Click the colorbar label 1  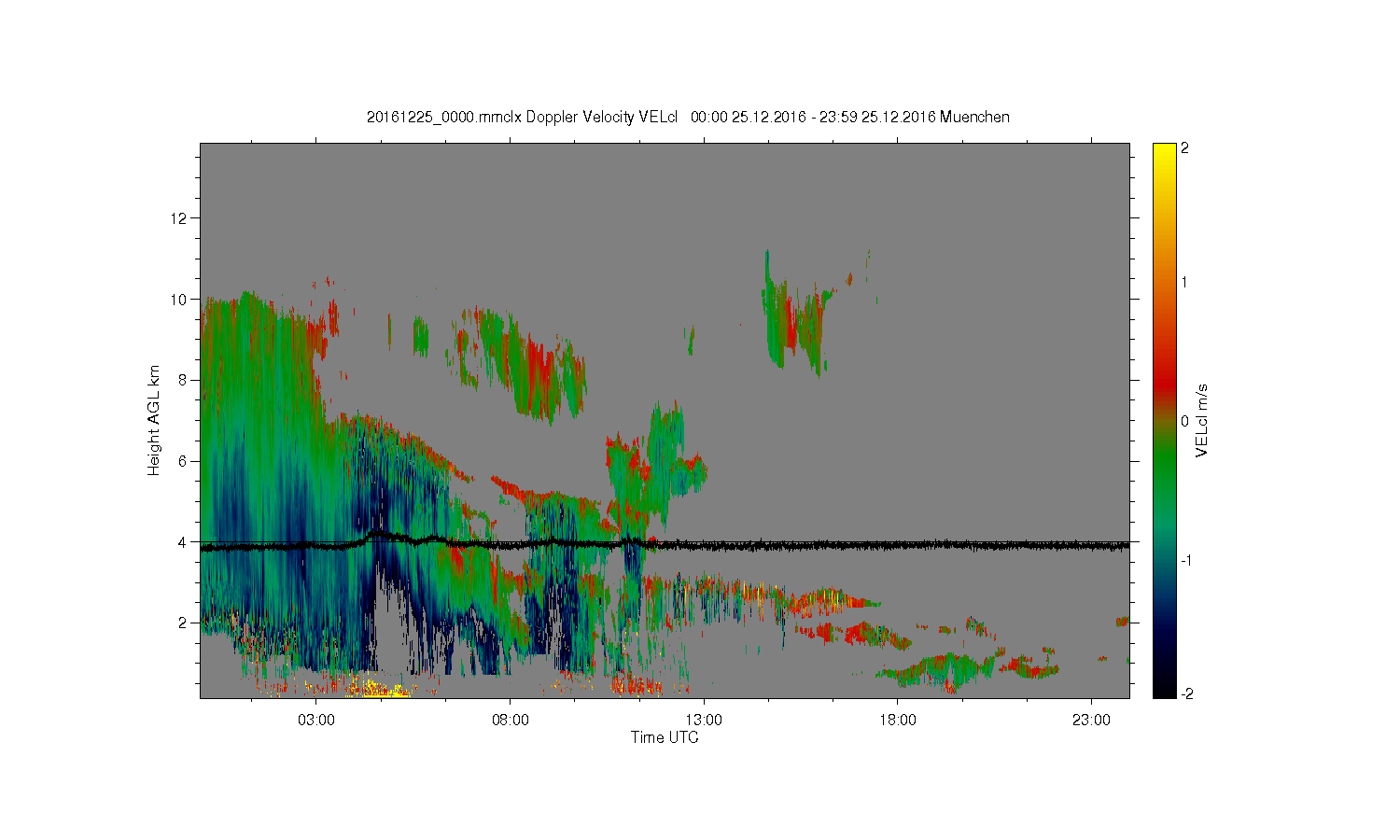(1185, 283)
